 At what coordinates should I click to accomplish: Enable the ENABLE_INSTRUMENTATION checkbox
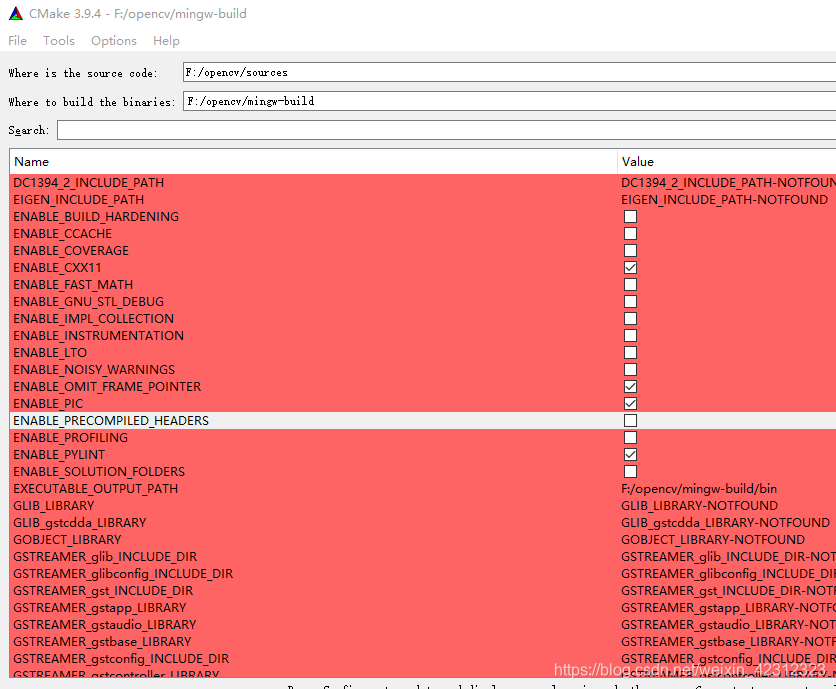pyautogui.click(x=630, y=336)
